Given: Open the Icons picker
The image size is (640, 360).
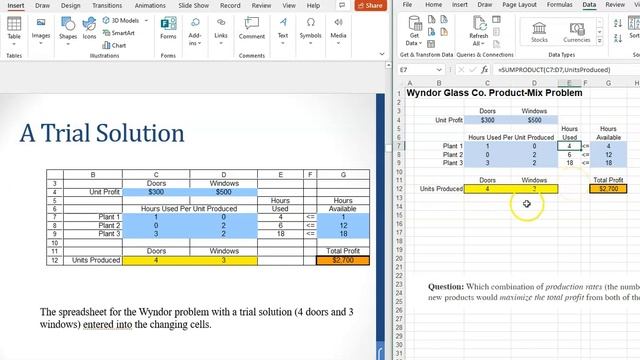Looking at the screenshot, I should coord(89,28).
